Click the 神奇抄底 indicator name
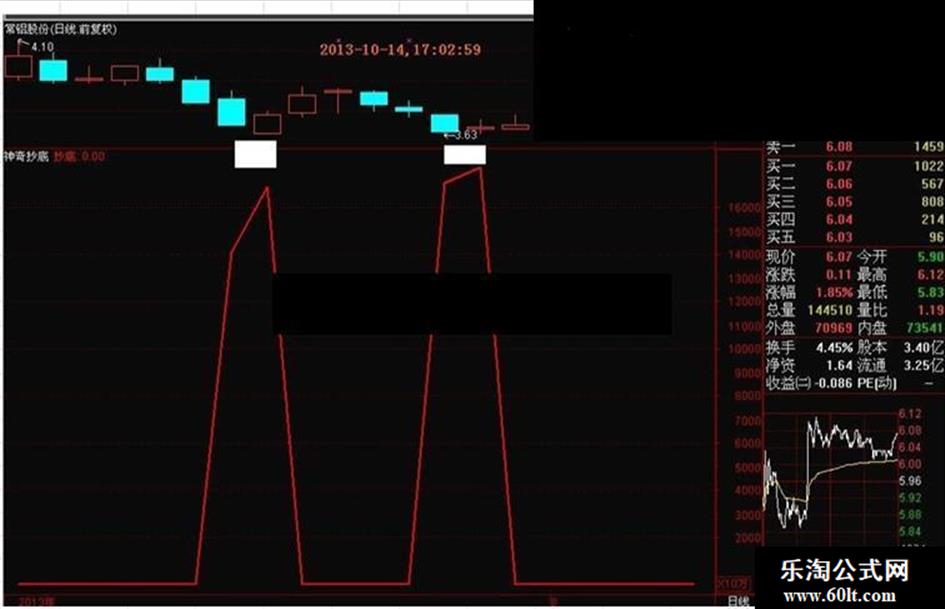Viewport: 945px width, 609px height. [x=26, y=157]
